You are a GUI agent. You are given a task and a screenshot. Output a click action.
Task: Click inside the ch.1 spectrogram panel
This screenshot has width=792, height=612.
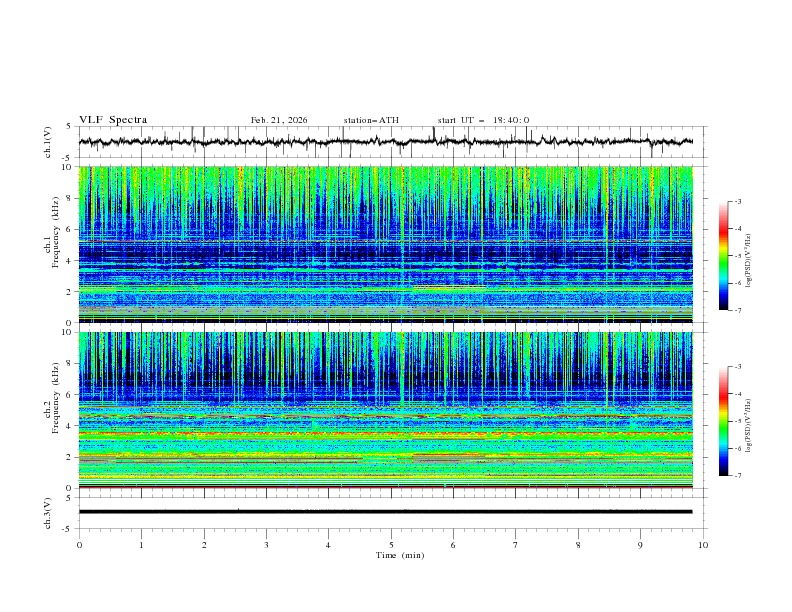386,244
